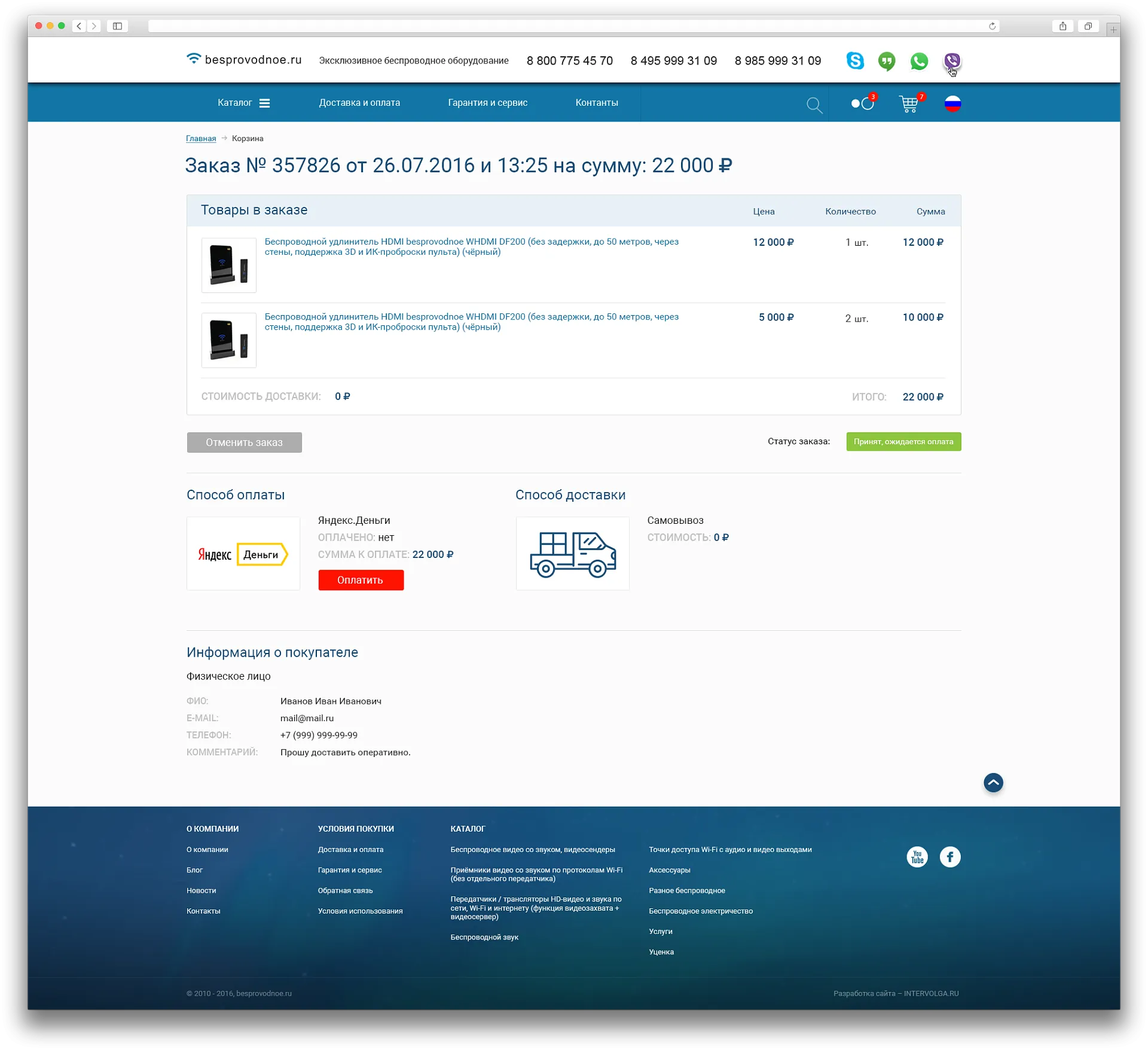Open the first product thumbnail image
Viewport: 1148px width, 1050px height.
click(229, 265)
